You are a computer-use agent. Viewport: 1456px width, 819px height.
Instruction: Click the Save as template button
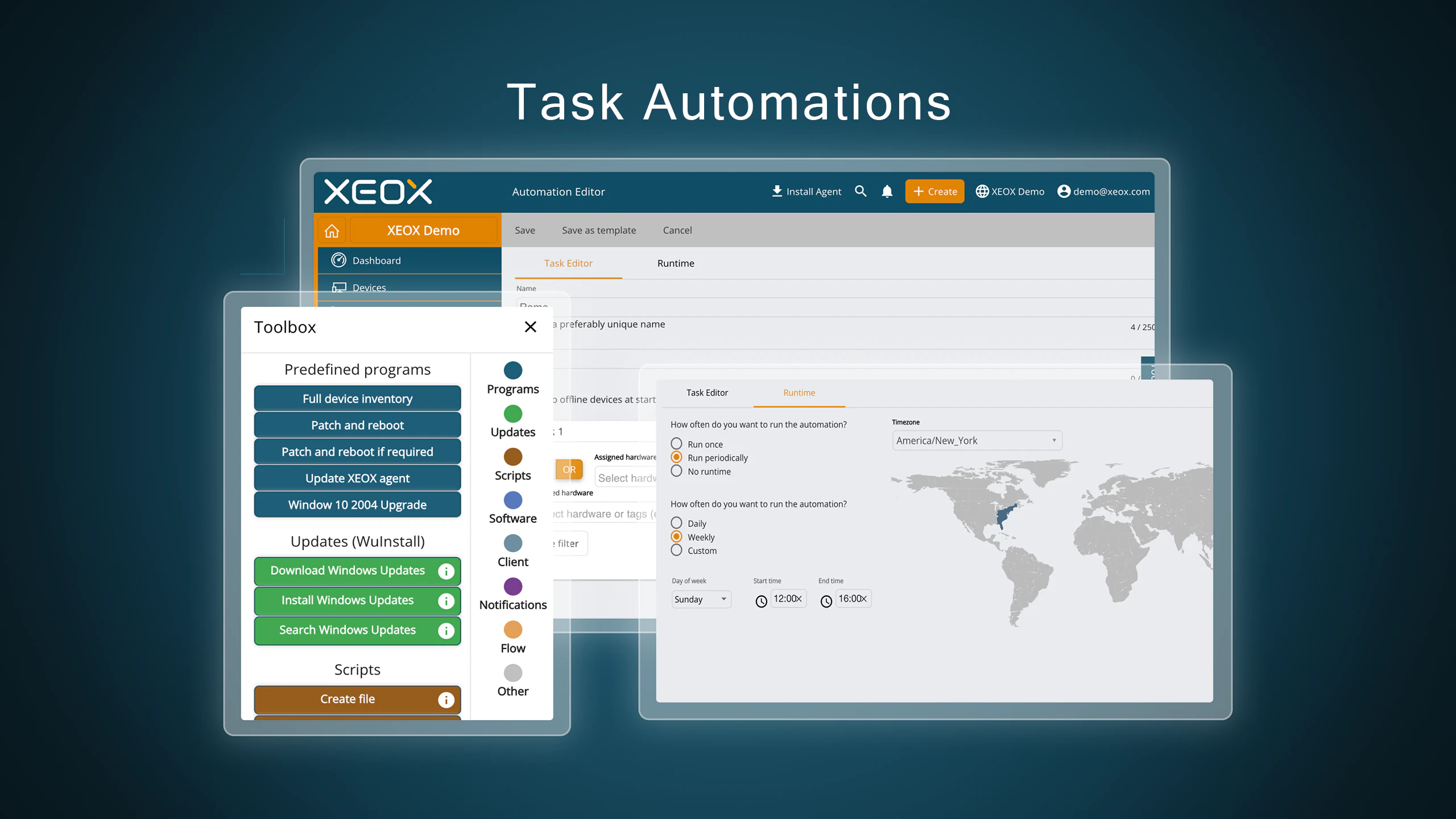(598, 230)
